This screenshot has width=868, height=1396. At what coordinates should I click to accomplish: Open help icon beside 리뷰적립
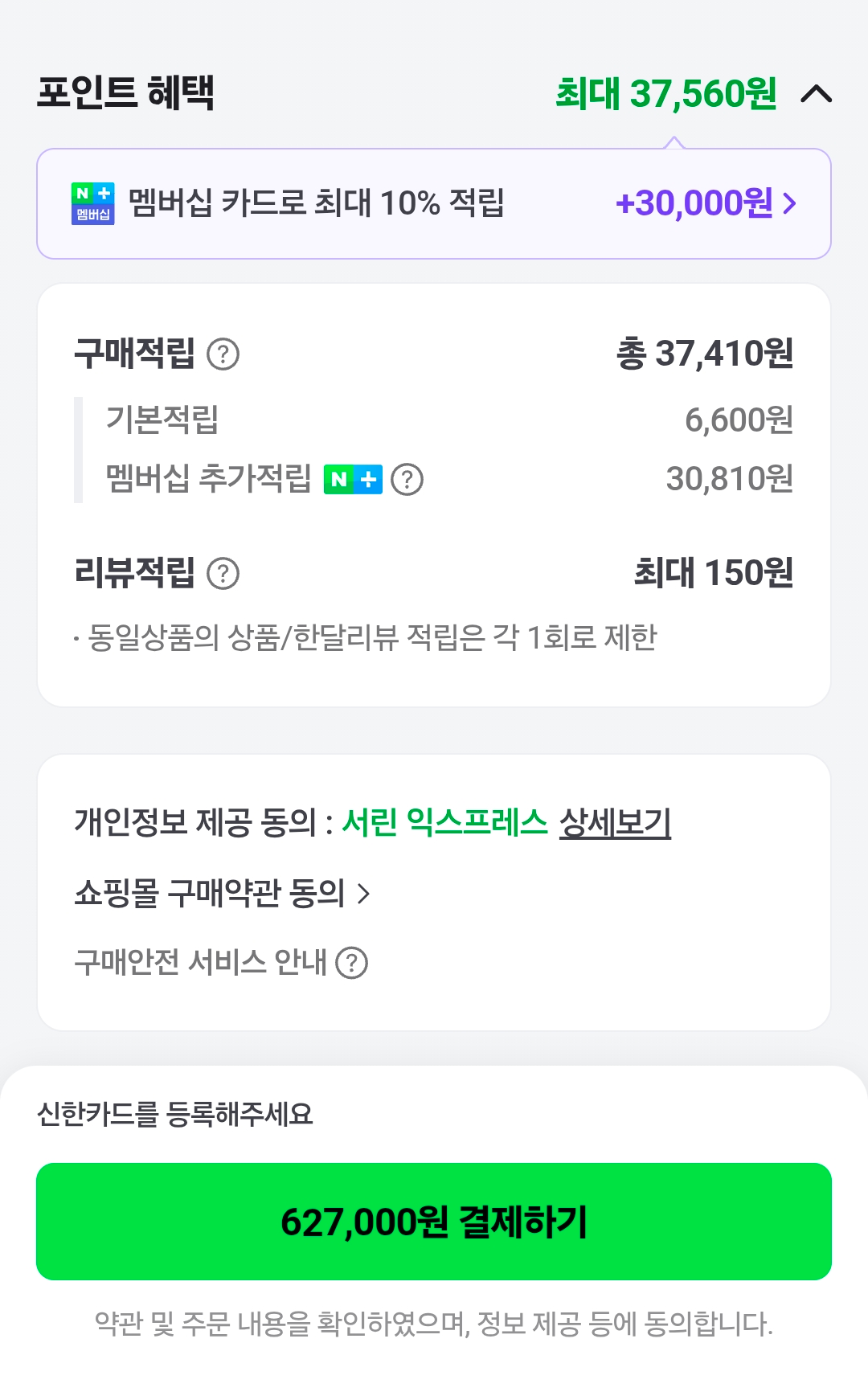click(223, 574)
